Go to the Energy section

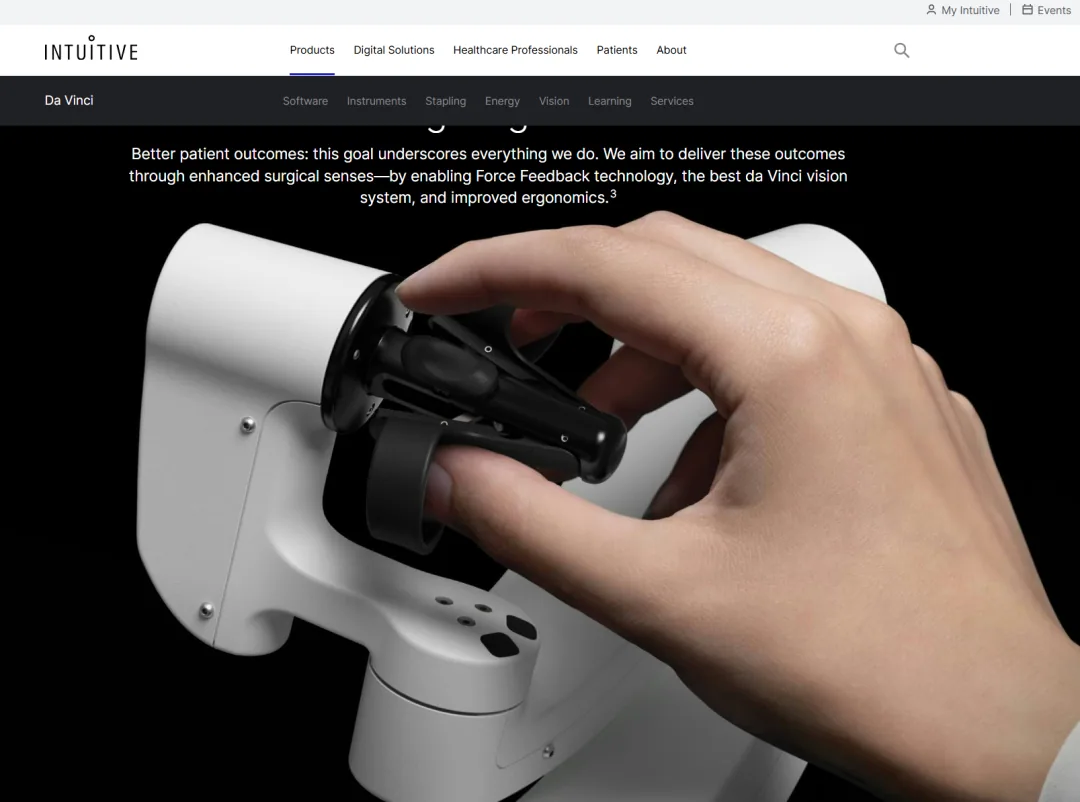pos(502,101)
